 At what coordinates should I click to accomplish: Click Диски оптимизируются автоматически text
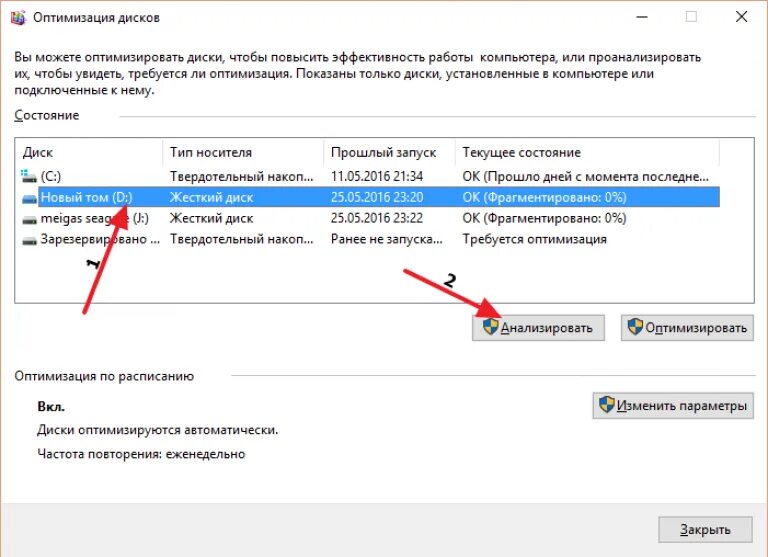[158, 430]
